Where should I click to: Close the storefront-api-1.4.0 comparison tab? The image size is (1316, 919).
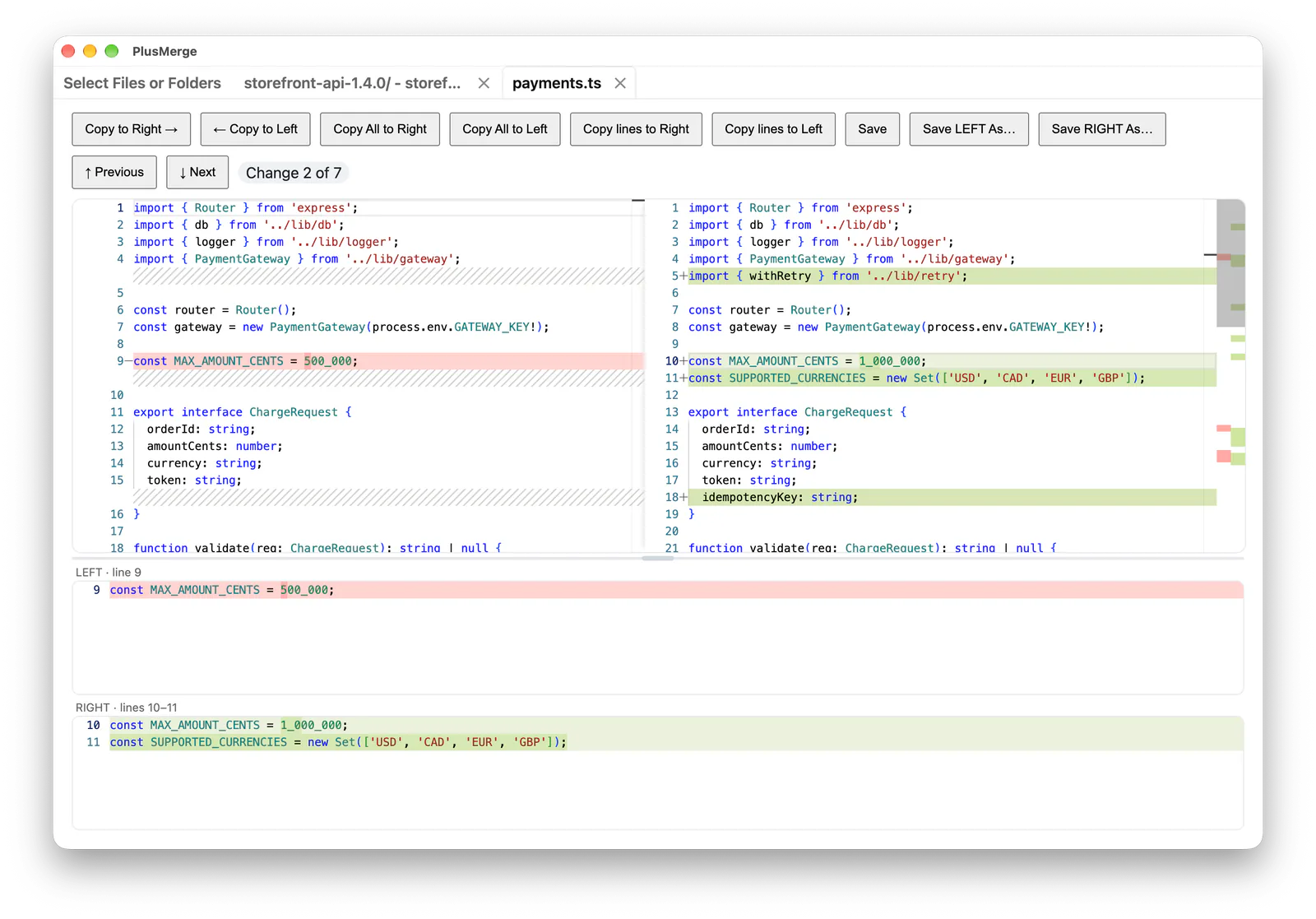pyautogui.click(x=484, y=83)
